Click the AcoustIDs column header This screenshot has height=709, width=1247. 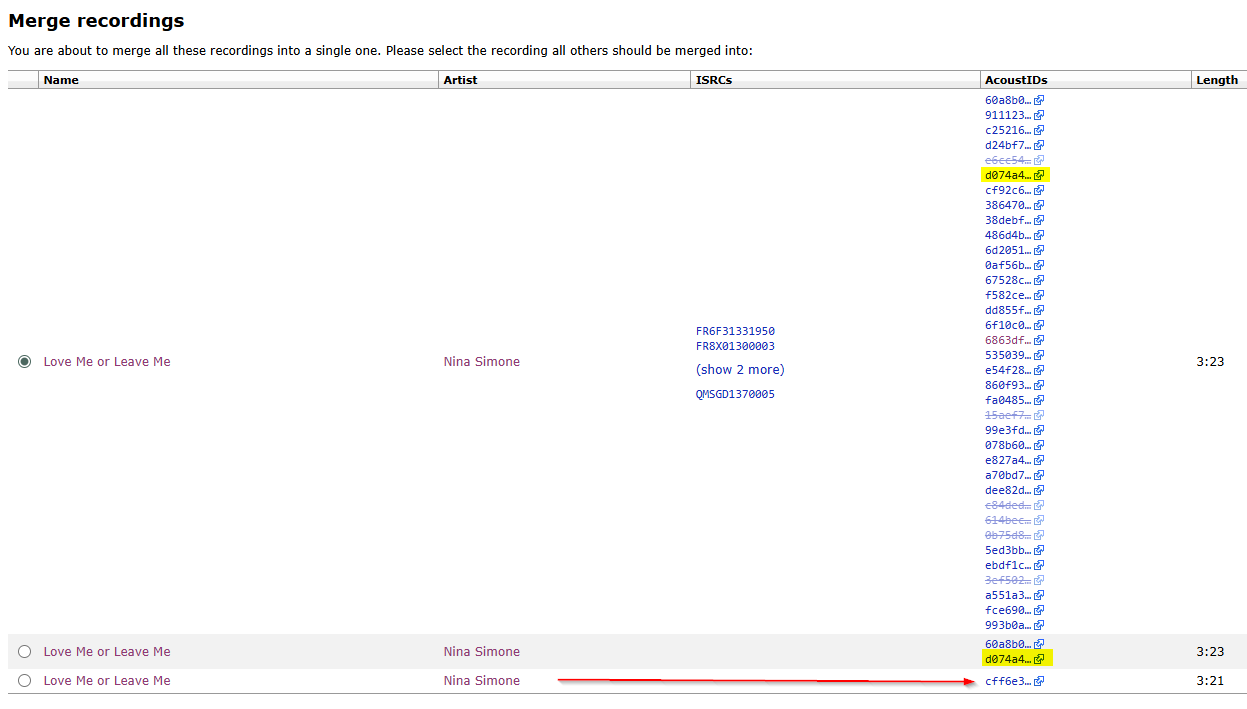1016,80
